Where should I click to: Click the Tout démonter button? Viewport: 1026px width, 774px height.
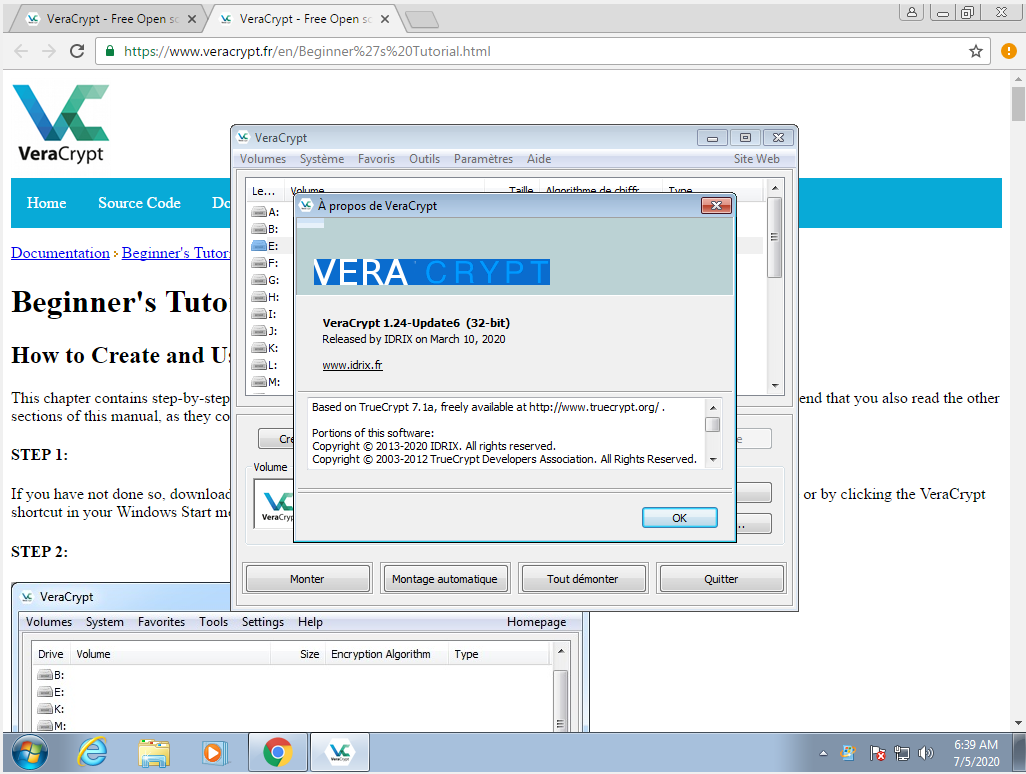click(x=582, y=579)
